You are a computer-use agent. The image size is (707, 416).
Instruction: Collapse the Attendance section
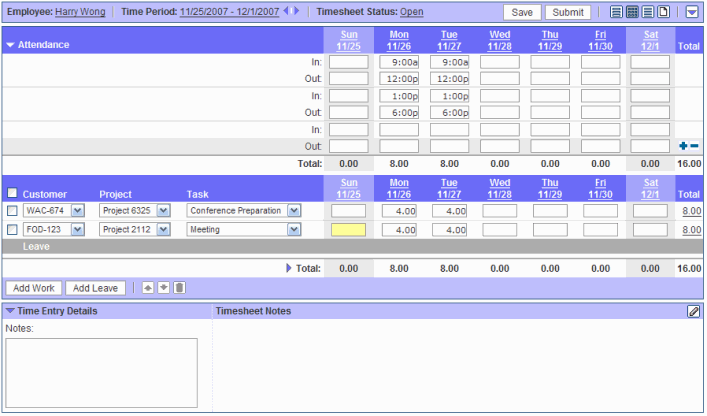[x=10, y=45]
